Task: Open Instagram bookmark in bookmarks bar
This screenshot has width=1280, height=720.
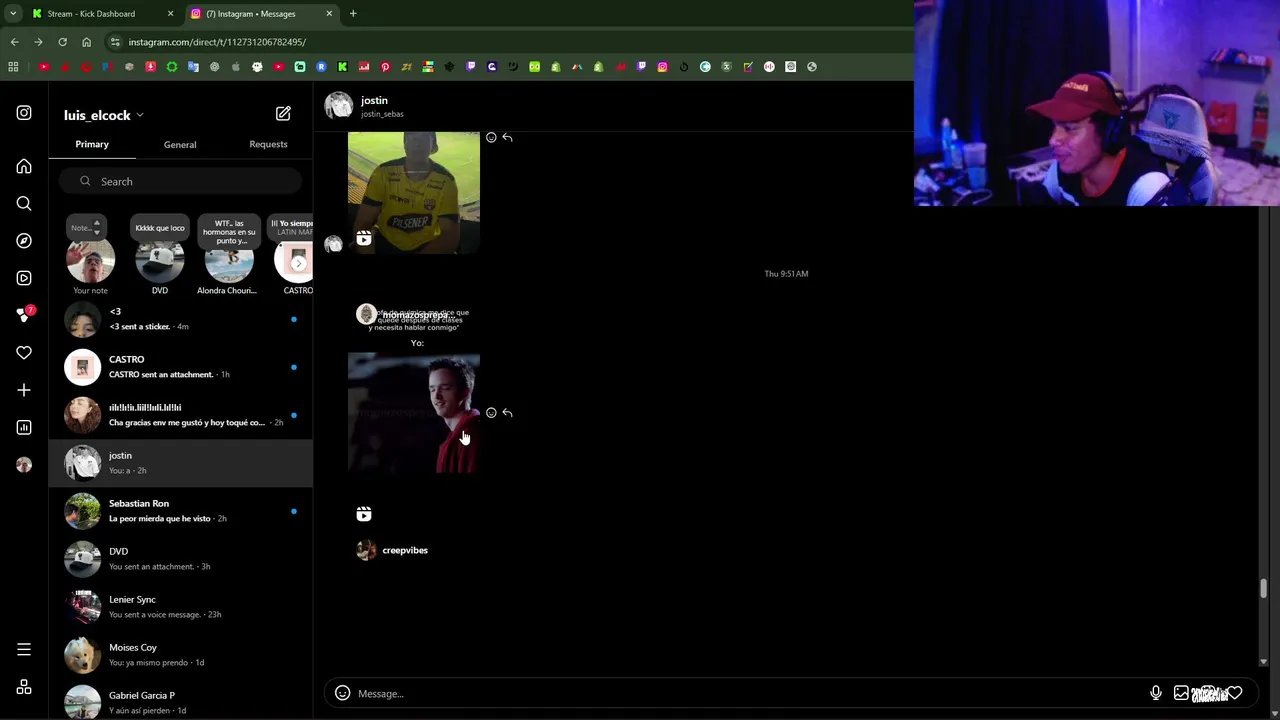Action: pyautogui.click(x=662, y=67)
